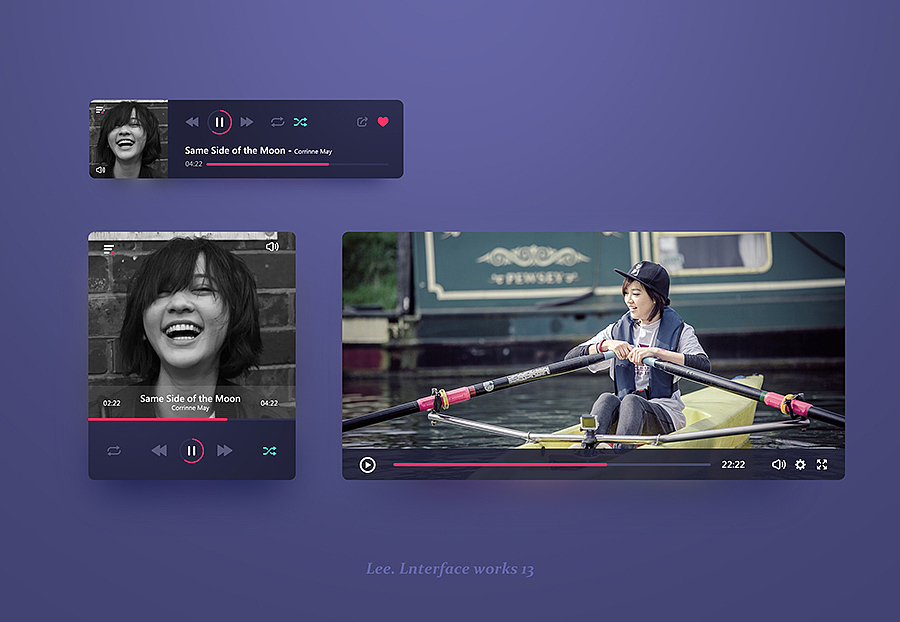Click total time 04:22 on album card
This screenshot has height=622, width=900.
[x=269, y=403]
